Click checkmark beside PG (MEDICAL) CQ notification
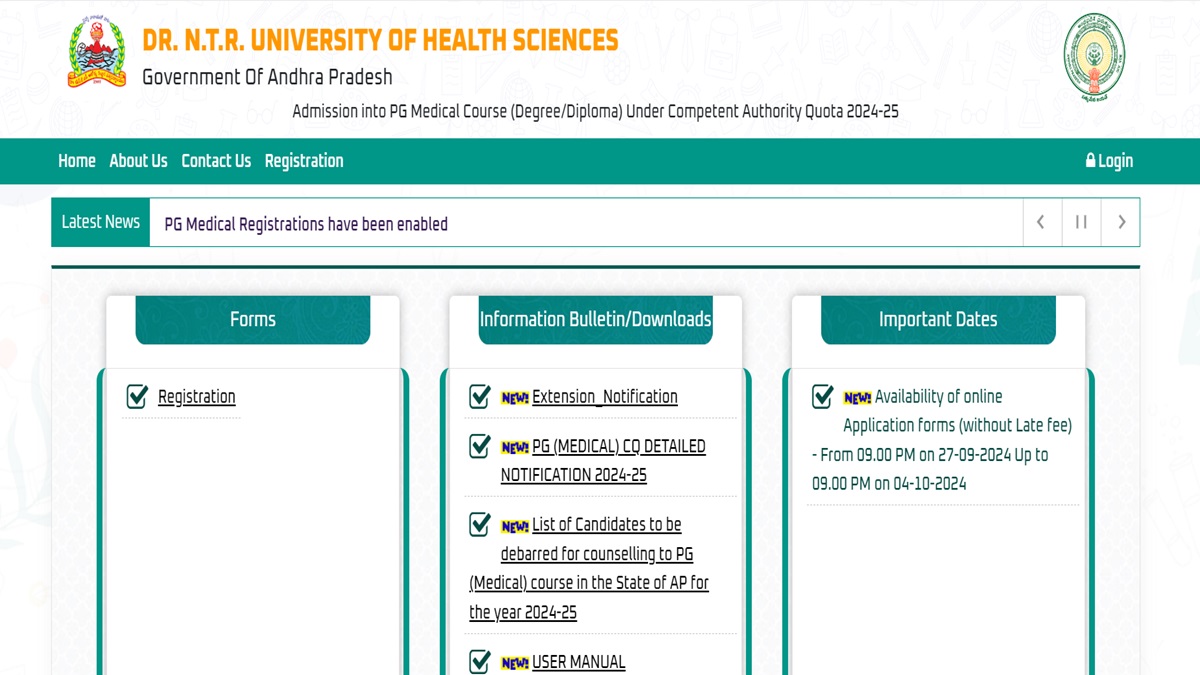The image size is (1200, 675). tap(480, 446)
